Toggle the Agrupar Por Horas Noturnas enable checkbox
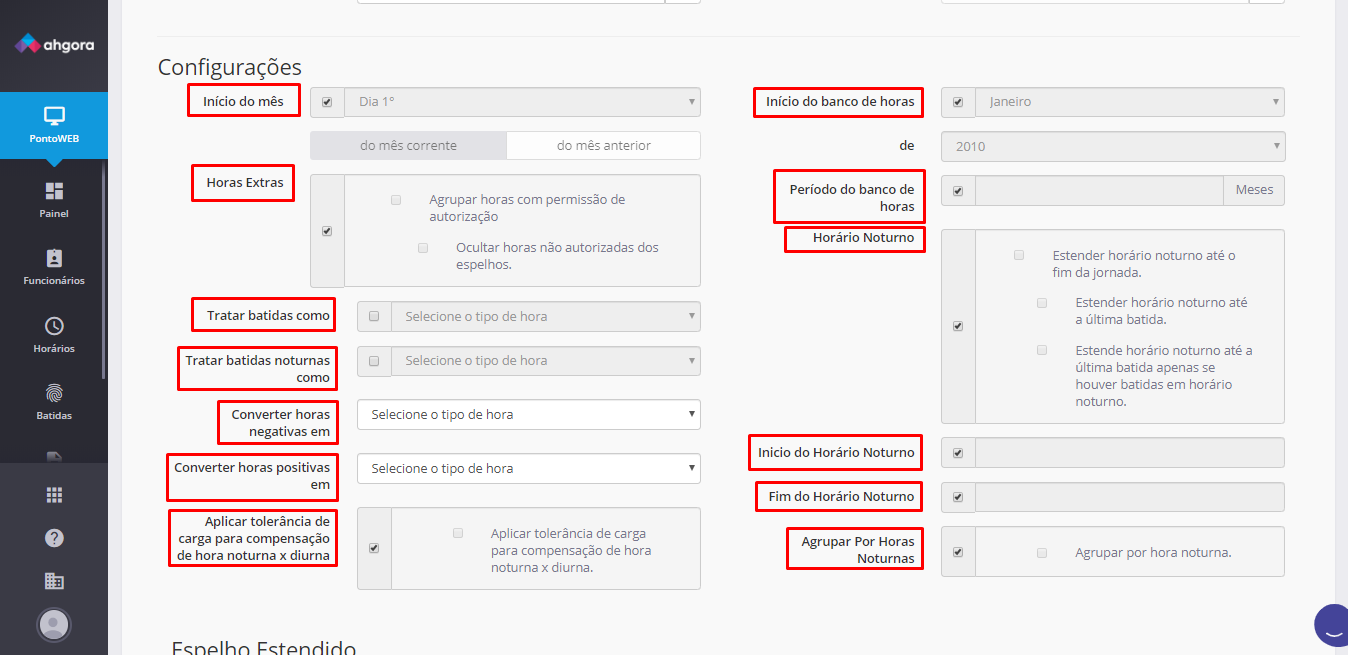The image size is (1348, 655). tap(958, 552)
